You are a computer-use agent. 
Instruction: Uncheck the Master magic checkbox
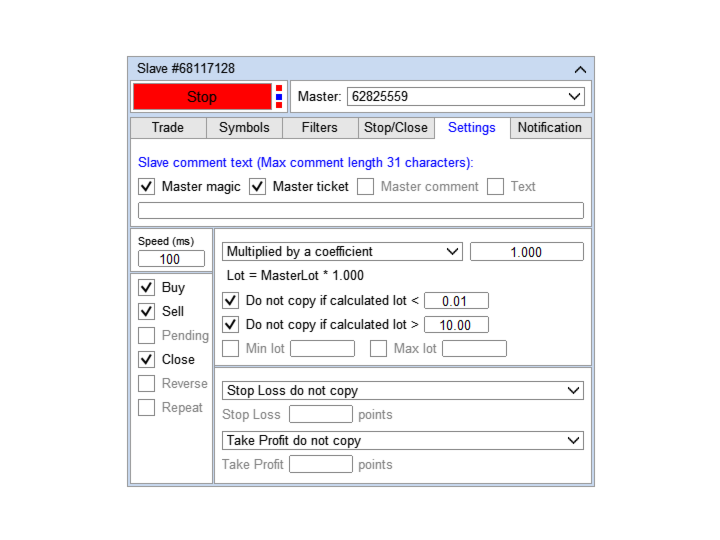pos(146,186)
